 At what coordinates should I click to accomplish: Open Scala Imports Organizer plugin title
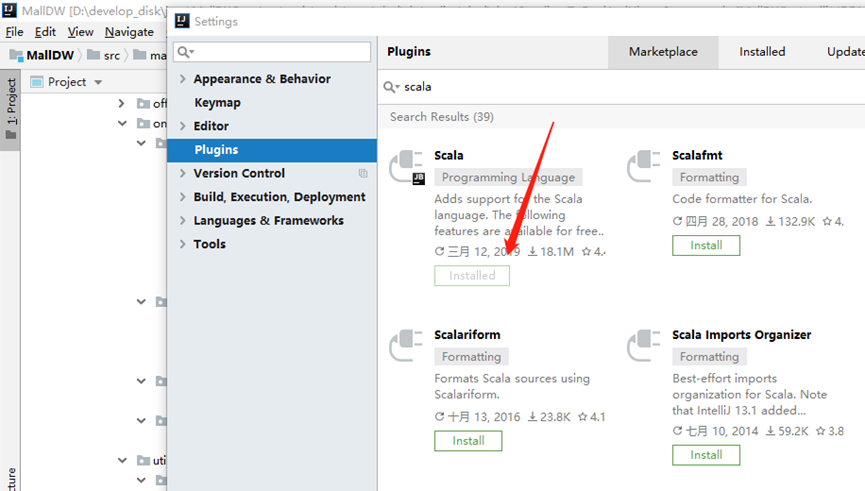(741, 335)
